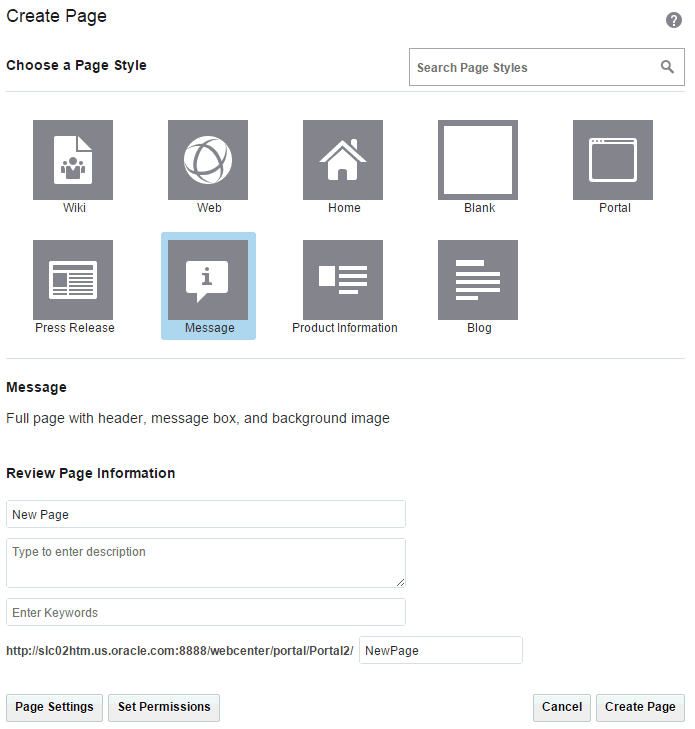Click the Product Information label text
695x729 pixels.
(x=344, y=328)
